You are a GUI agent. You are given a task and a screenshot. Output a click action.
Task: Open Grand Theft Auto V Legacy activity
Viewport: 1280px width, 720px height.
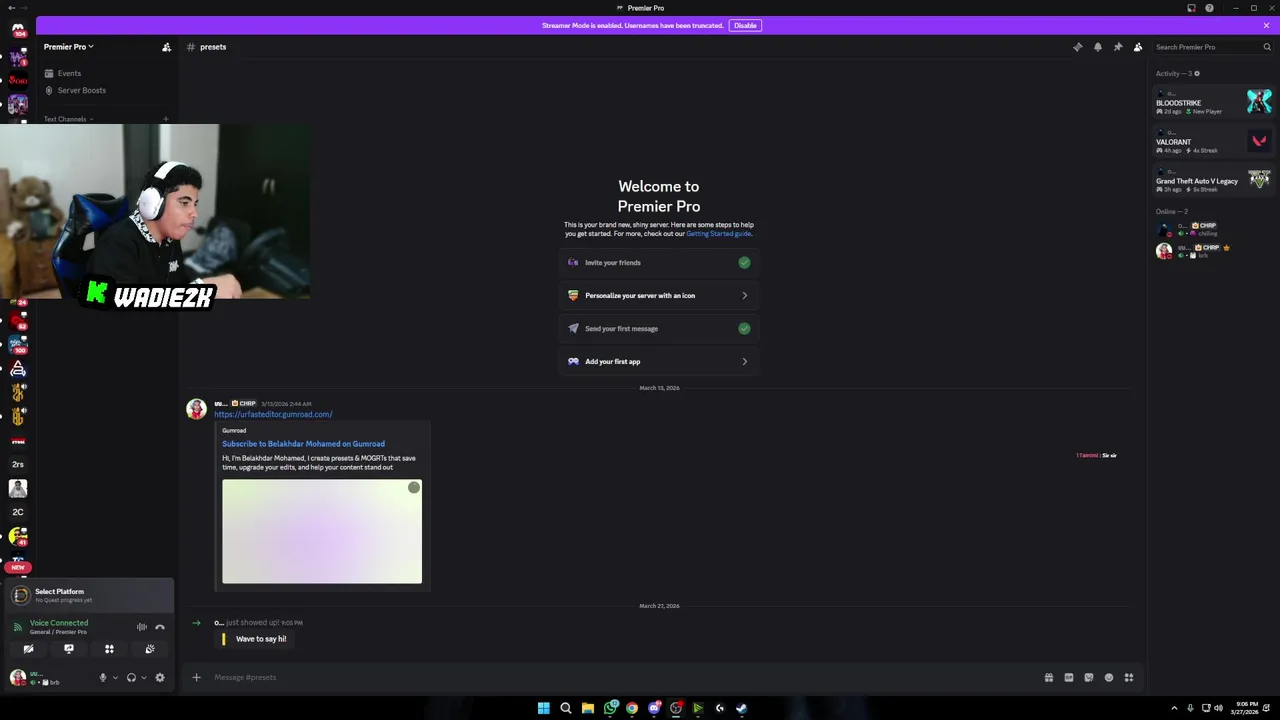pyautogui.click(x=1213, y=180)
